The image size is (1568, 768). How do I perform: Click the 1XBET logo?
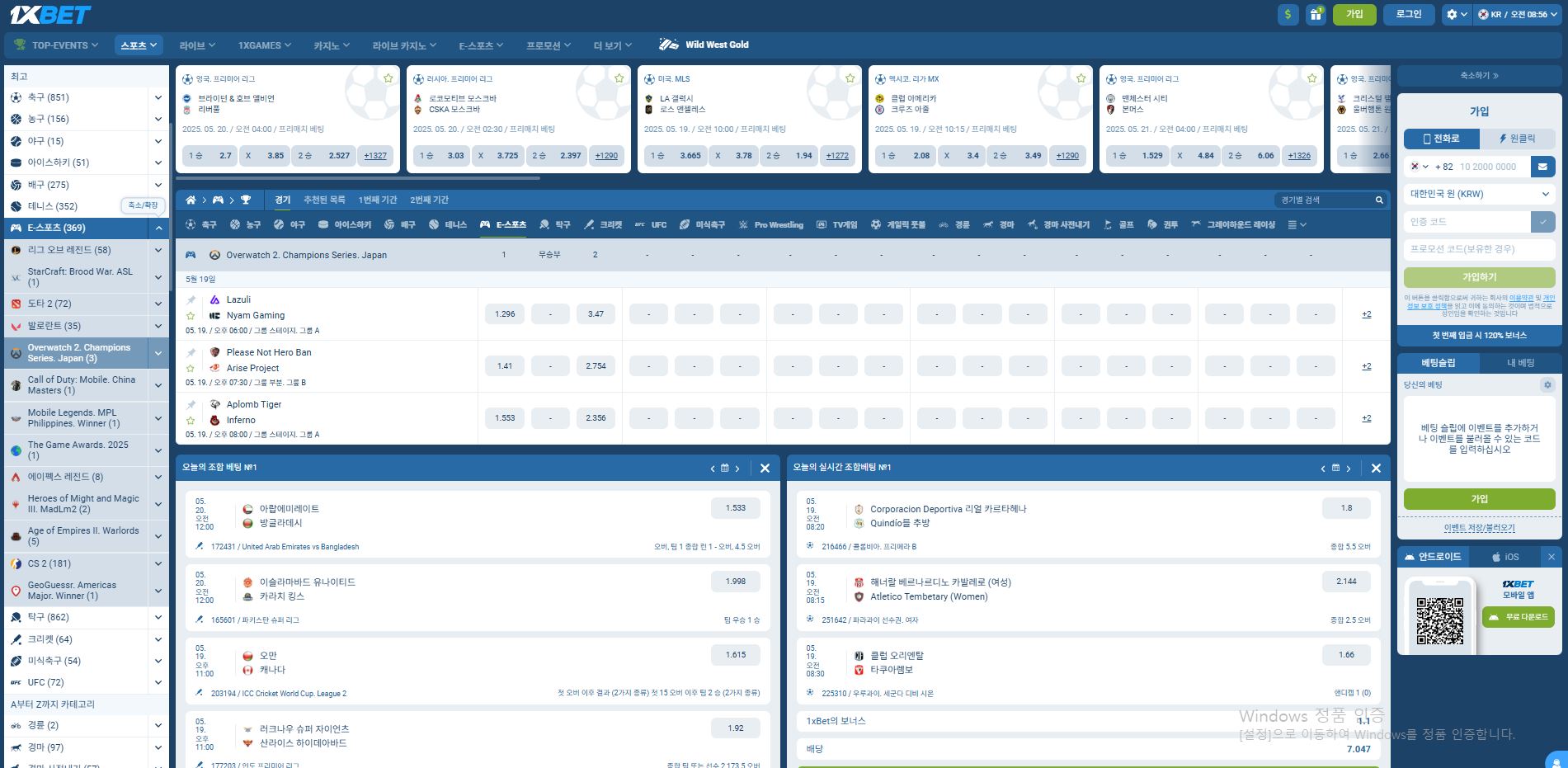(x=51, y=15)
